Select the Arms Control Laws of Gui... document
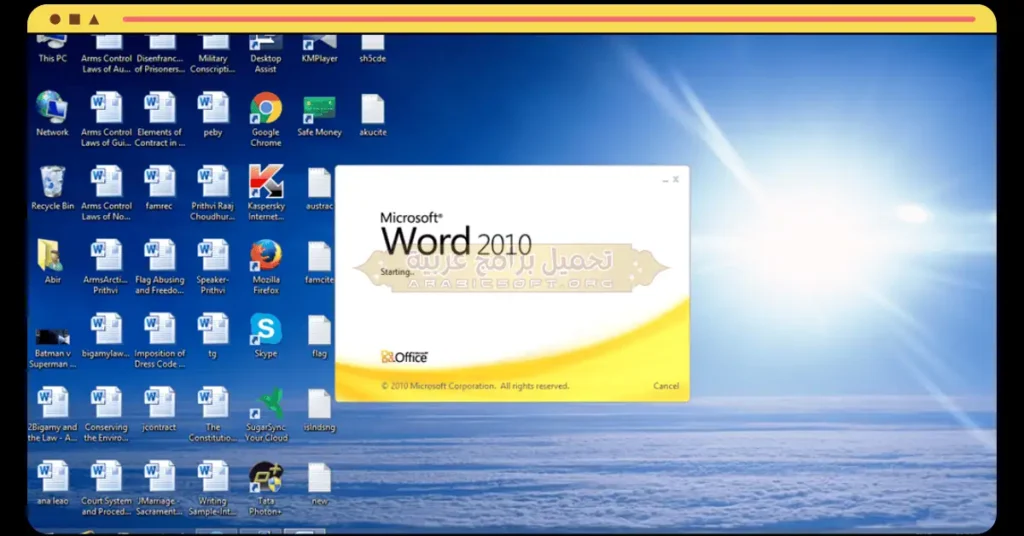Viewport: 1024px width, 536px height. (x=106, y=108)
